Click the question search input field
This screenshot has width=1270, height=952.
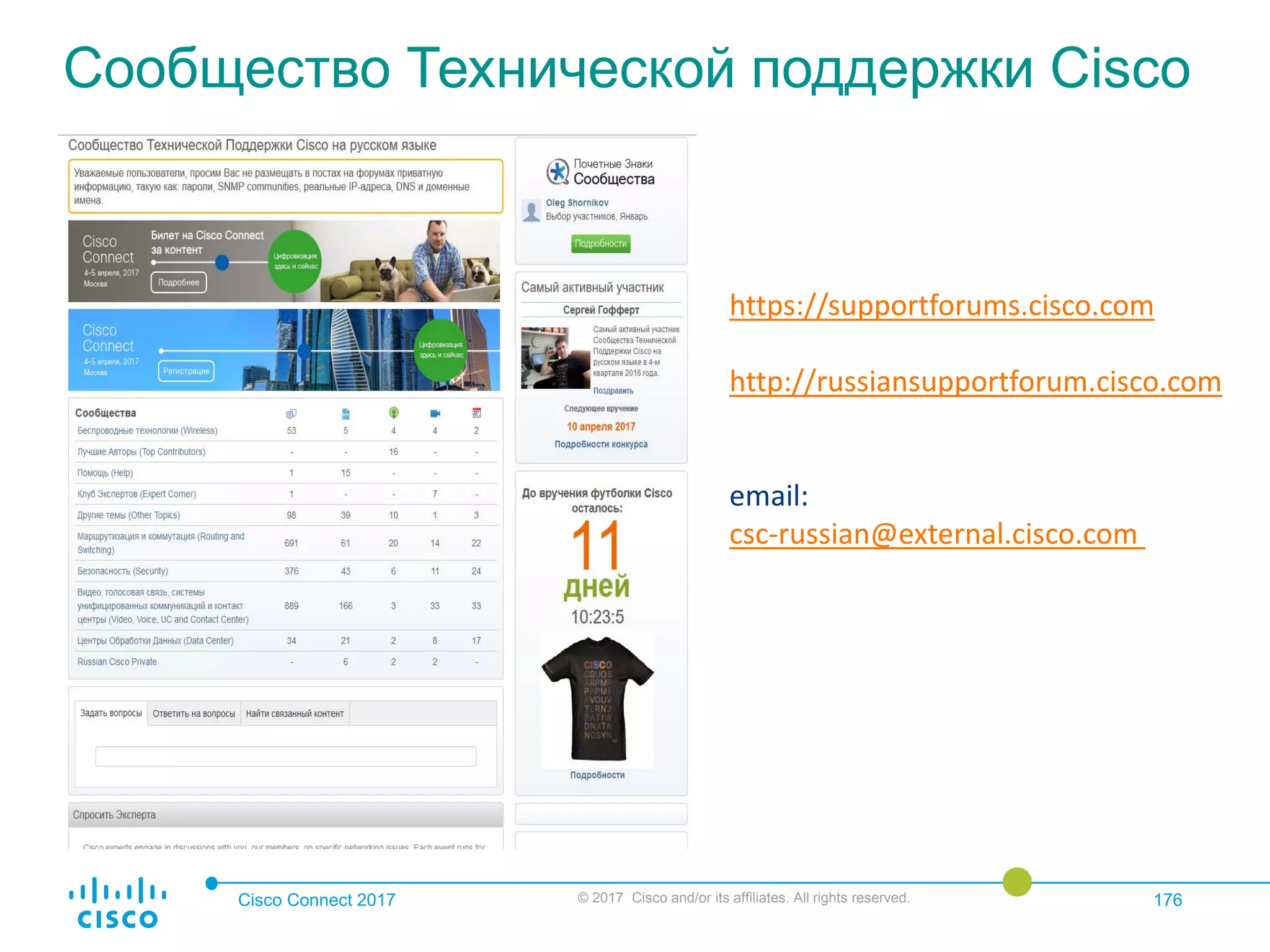[286, 756]
